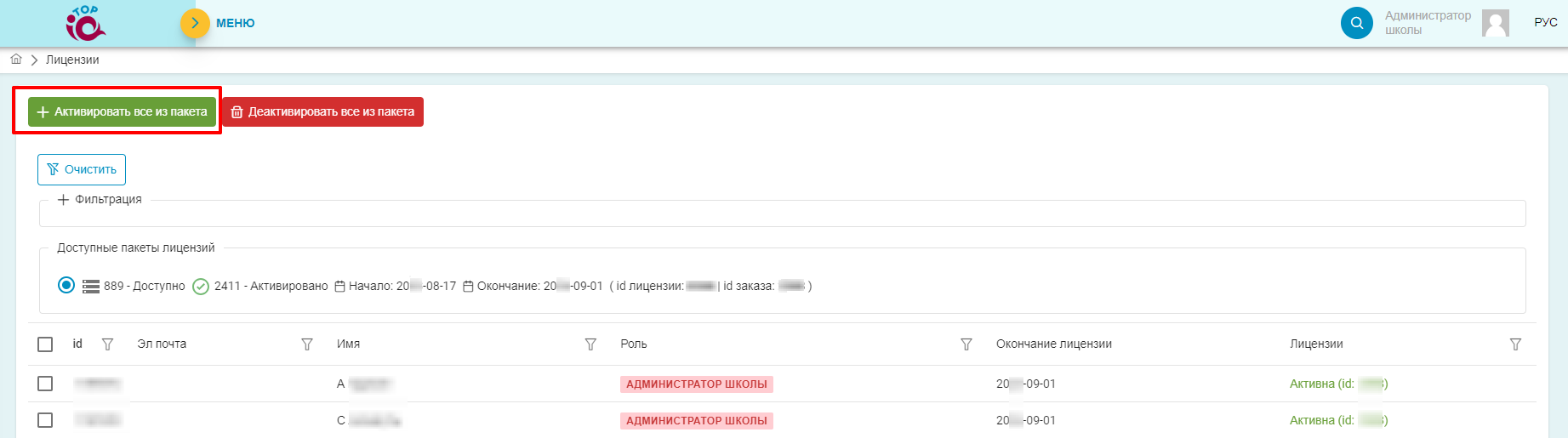Click the Очистить filters button
The width and height of the screenshot is (1568, 438).
click(x=82, y=169)
